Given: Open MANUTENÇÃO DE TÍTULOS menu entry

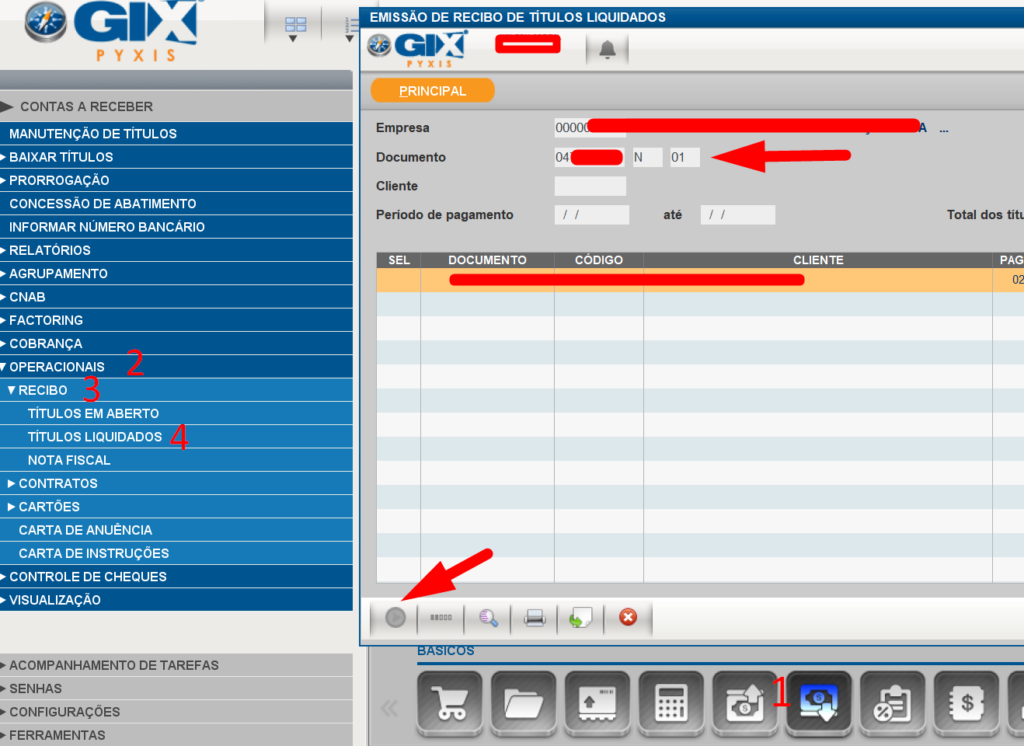Looking at the screenshot, I should pos(93,134).
